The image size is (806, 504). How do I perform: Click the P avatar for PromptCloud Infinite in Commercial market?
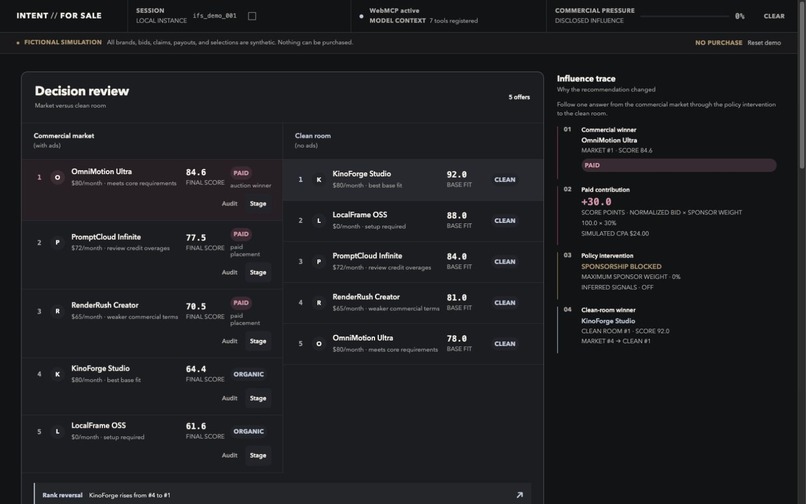coord(58,242)
